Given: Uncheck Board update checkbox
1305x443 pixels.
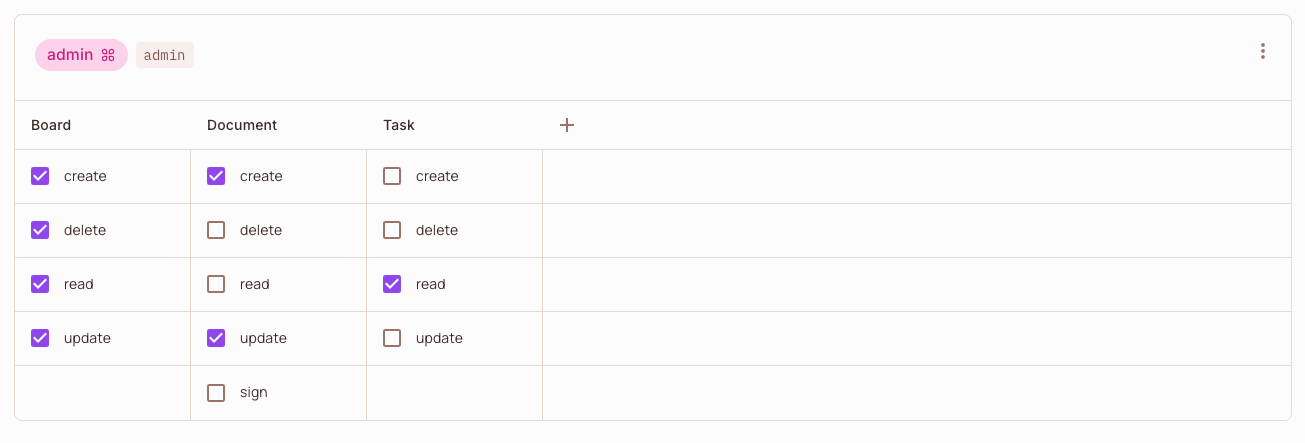Looking at the screenshot, I should pyautogui.click(x=40, y=338).
